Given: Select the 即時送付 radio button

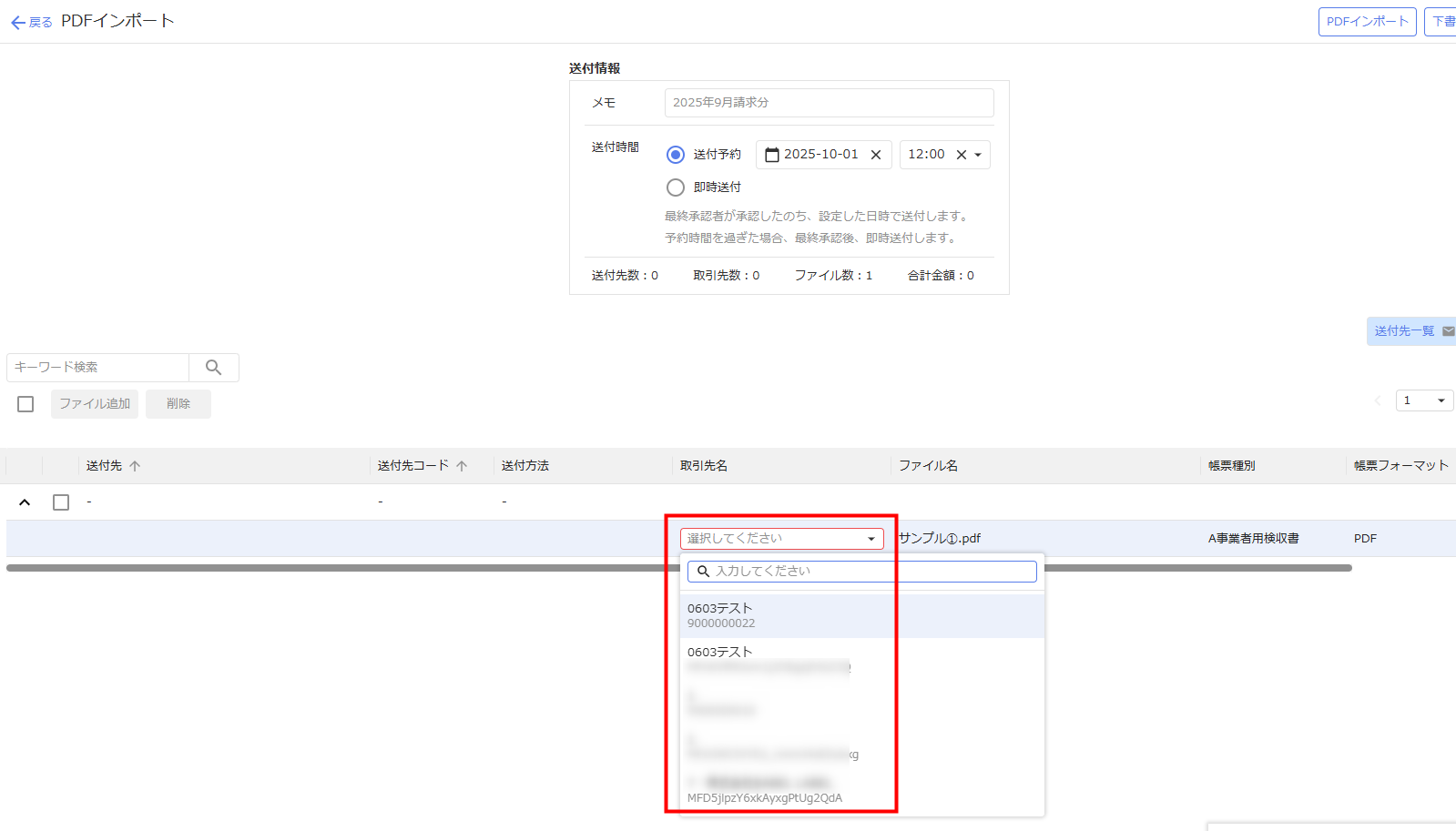Looking at the screenshot, I should (676, 187).
